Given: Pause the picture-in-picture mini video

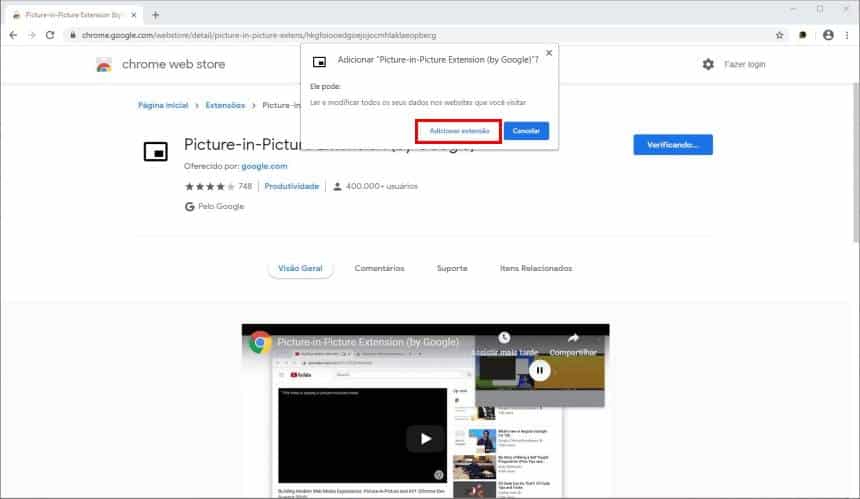Looking at the screenshot, I should click(x=540, y=371).
